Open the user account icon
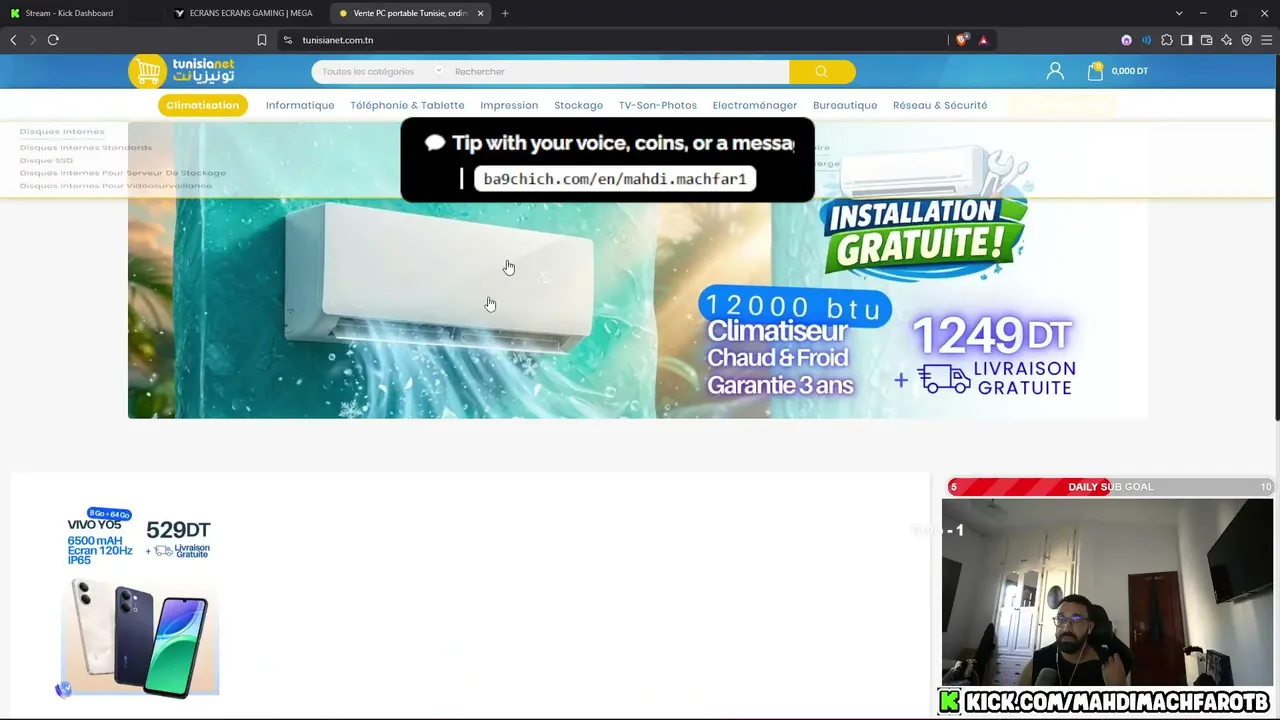This screenshot has width=1280, height=720. click(x=1055, y=71)
